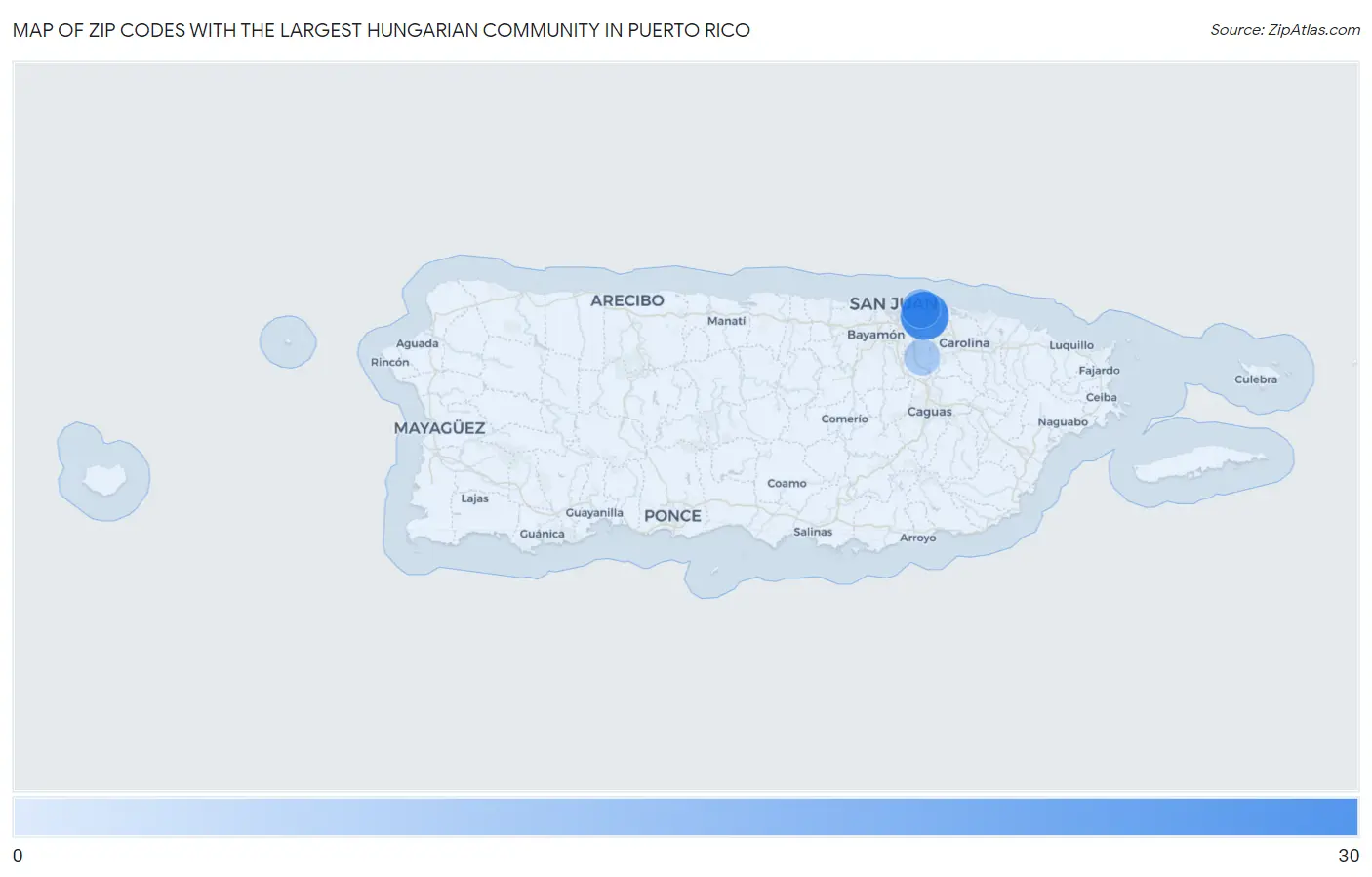Click the Carolina label
The width and height of the screenshot is (1372, 877).
(964, 343)
